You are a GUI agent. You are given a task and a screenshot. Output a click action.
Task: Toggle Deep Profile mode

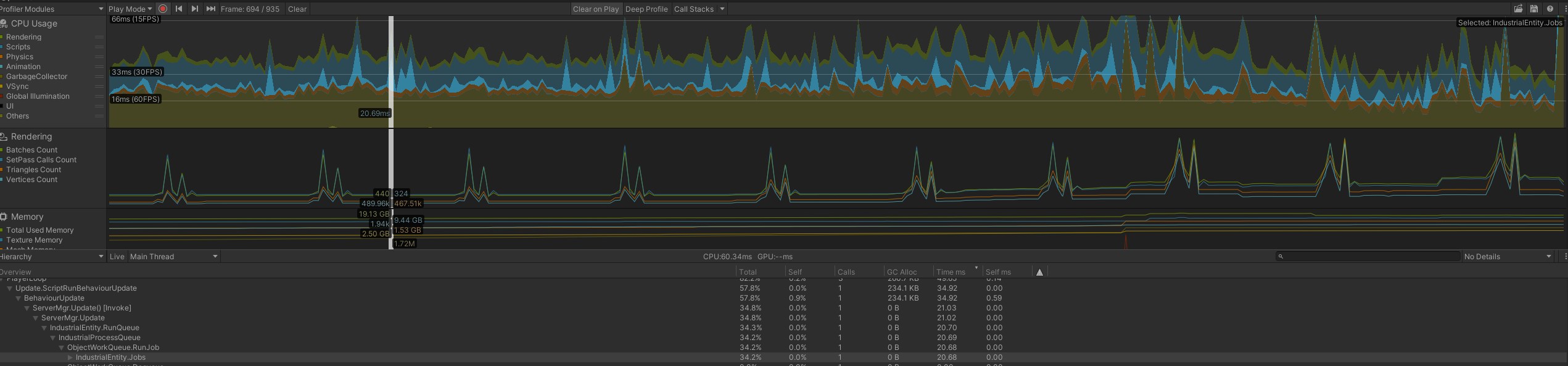click(646, 9)
